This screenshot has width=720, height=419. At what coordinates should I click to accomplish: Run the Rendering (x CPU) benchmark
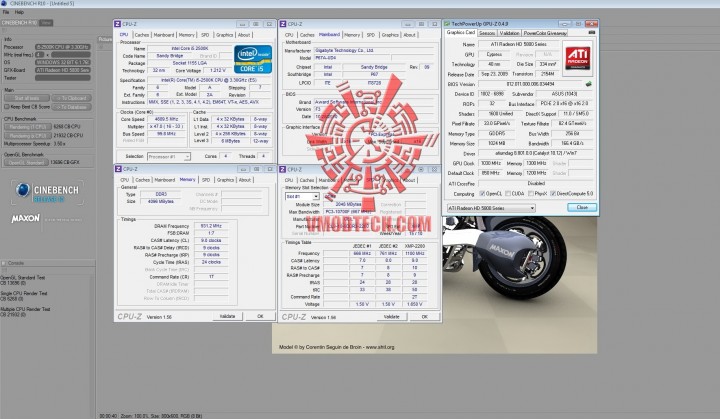coord(27,136)
